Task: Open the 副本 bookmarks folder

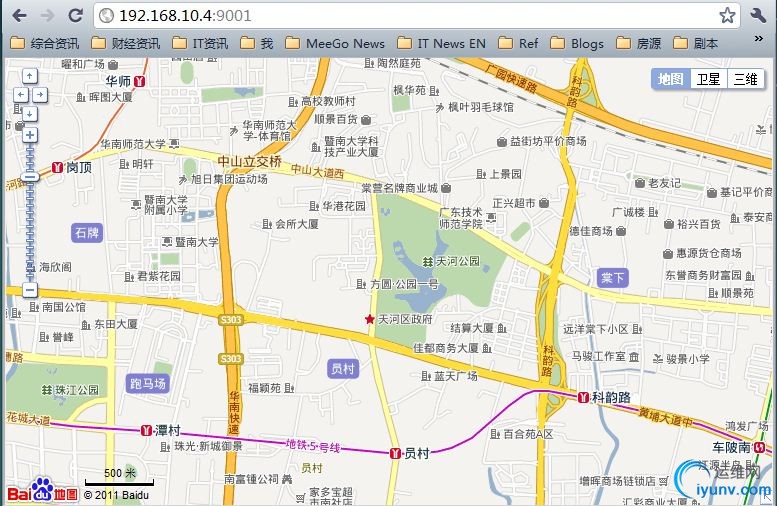Action: (695, 44)
